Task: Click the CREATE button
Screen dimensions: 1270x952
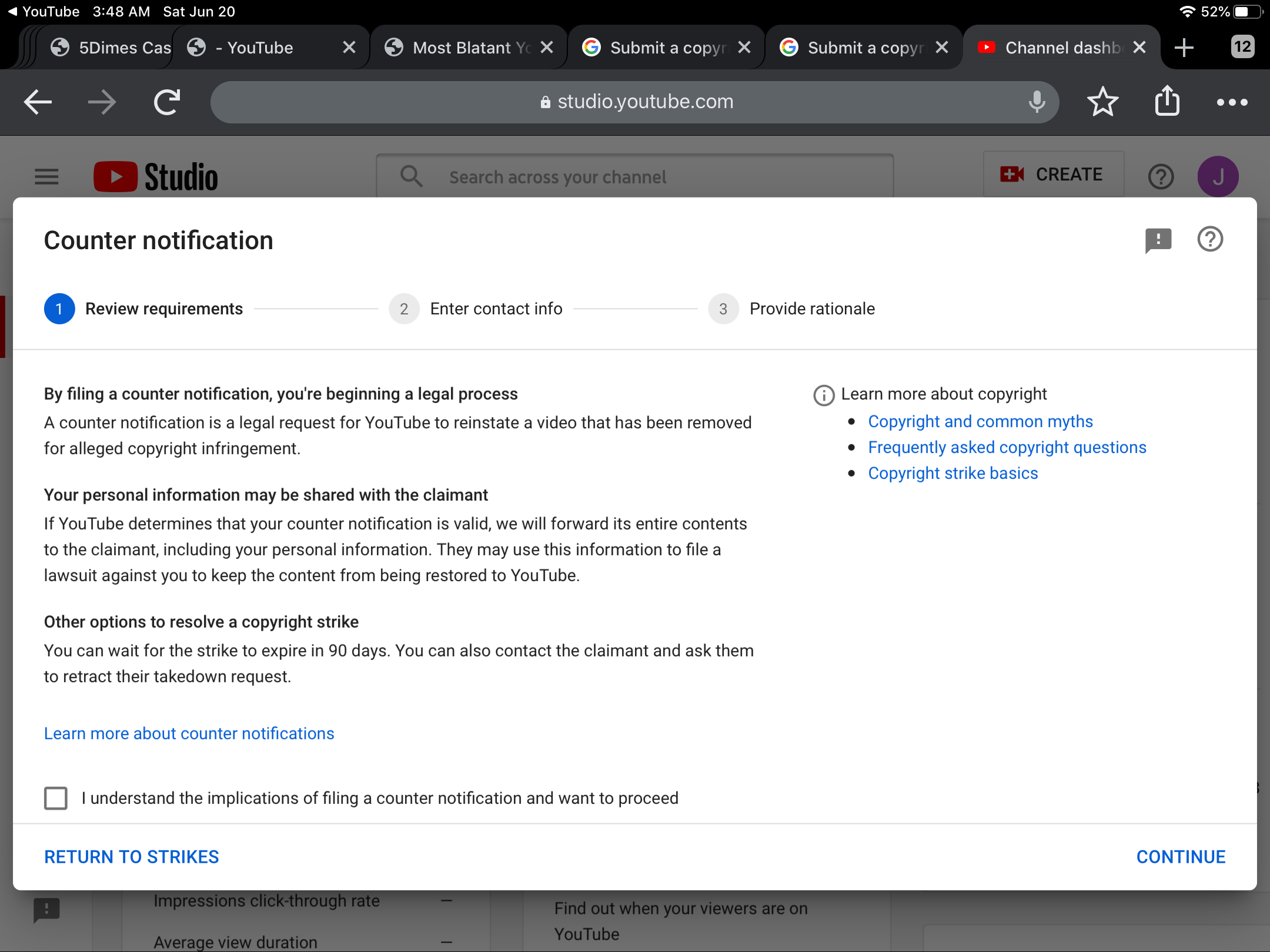Action: click(x=1054, y=175)
